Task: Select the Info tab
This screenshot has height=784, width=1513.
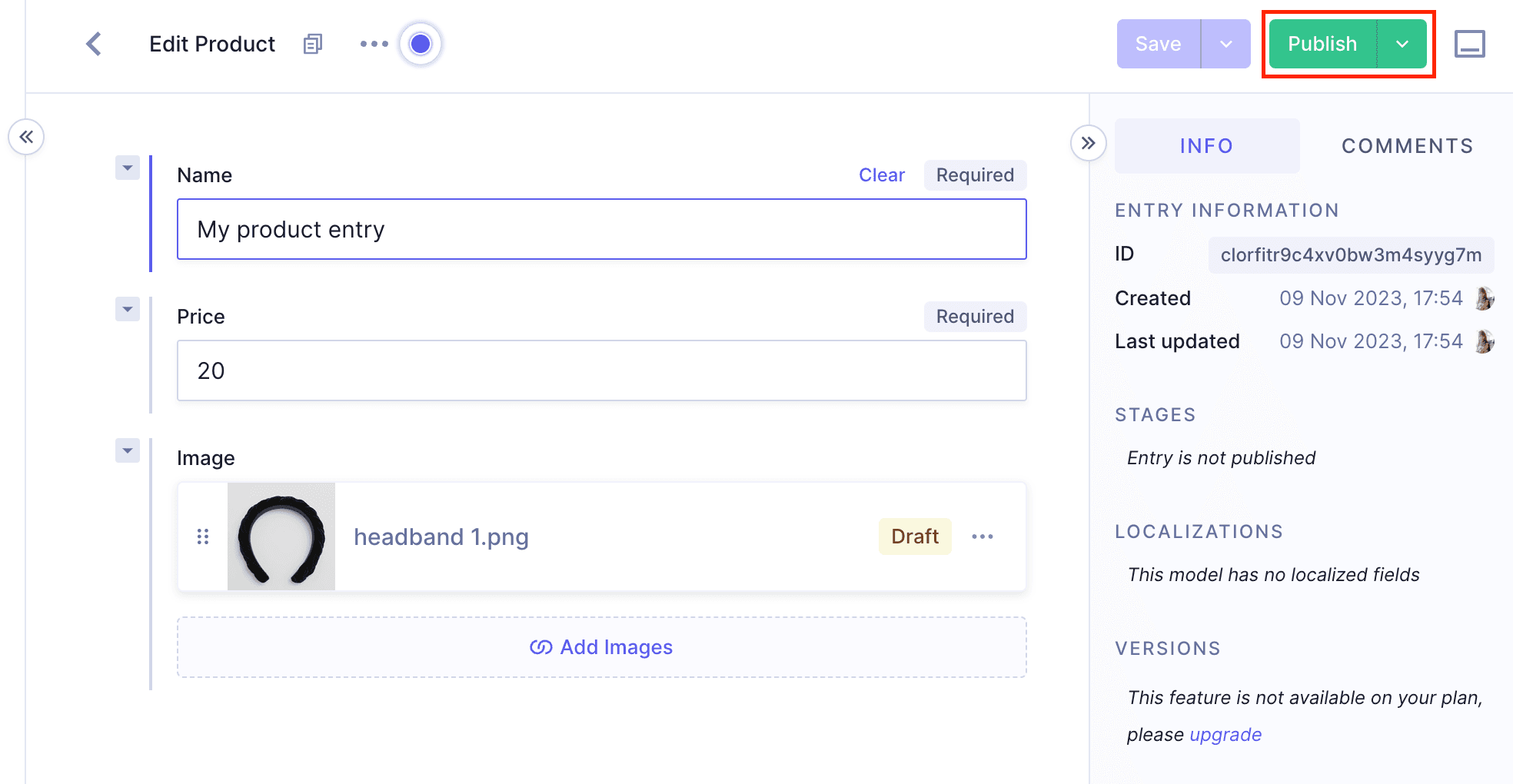Action: click(1206, 146)
